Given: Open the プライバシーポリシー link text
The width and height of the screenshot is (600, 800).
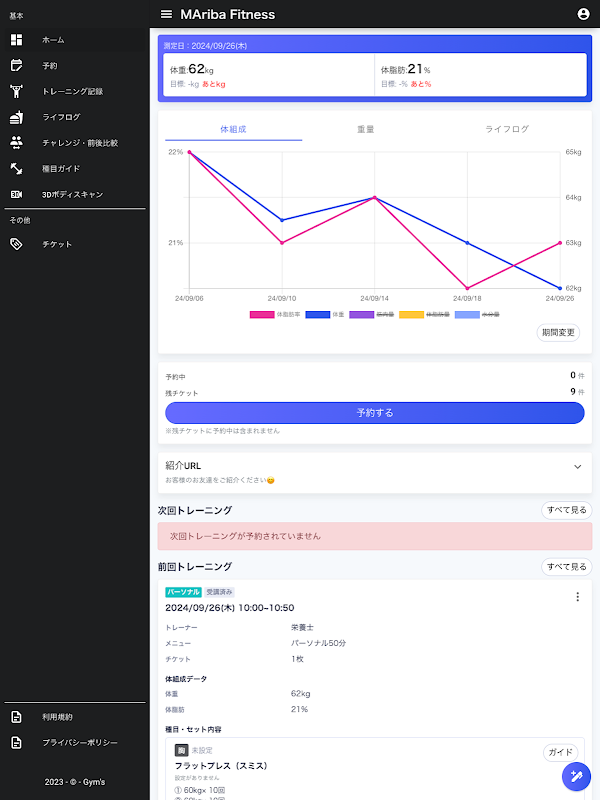Looking at the screenshot, I should [80, 742].
